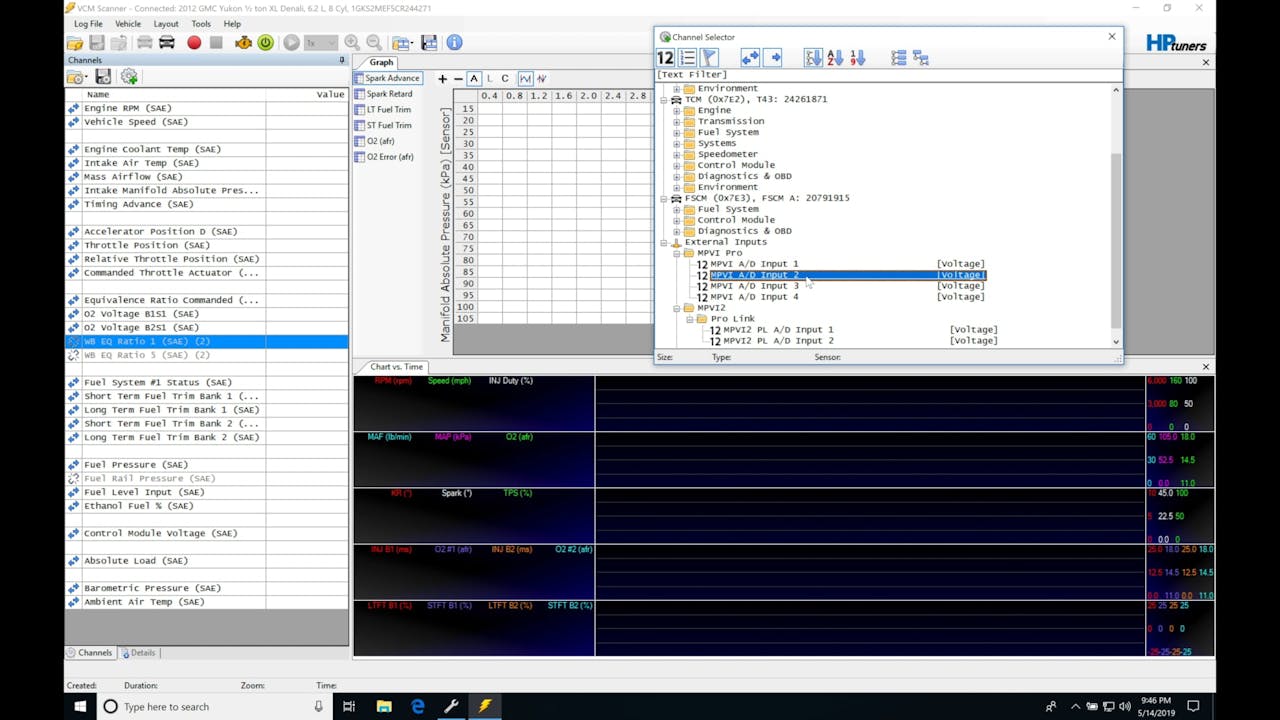Open the Vehicle menu
Image resolution: width=1280 pixels, height=720 pixels.
pos(127,23)
